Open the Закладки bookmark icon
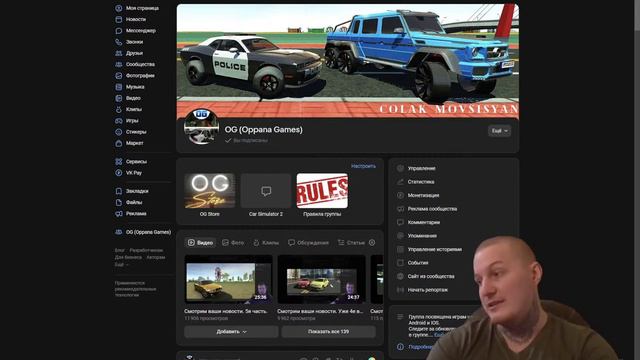The width and height of the screenshot is (640, 360). pos(119,191)
